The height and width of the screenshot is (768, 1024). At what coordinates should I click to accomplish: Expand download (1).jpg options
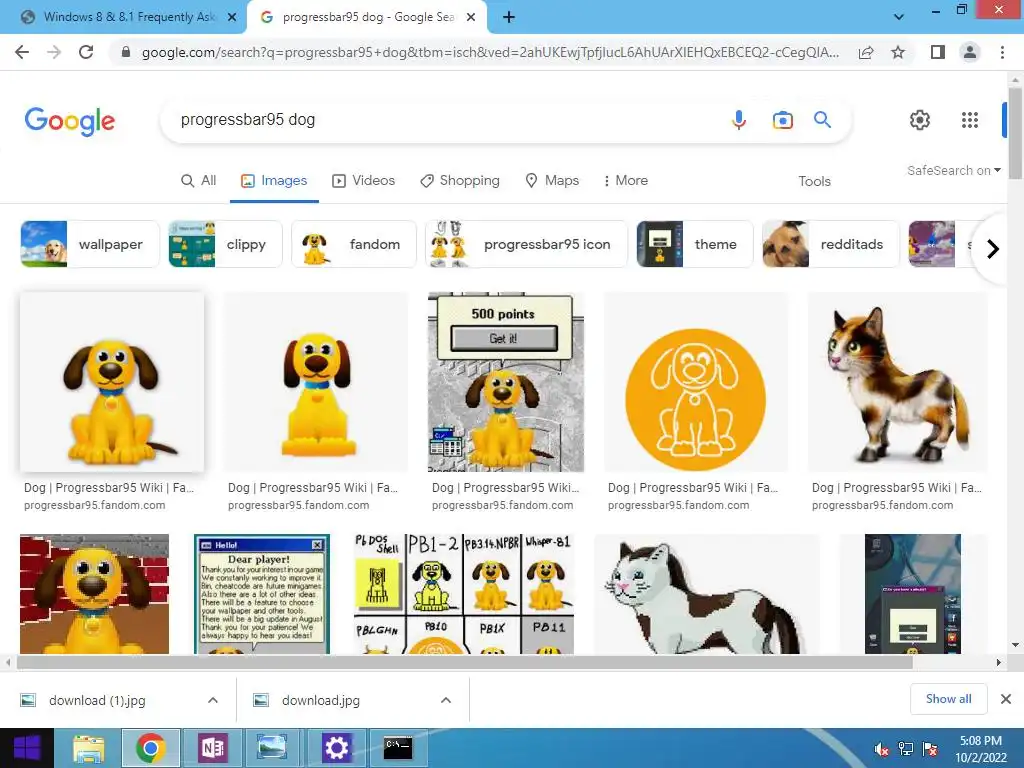click(x=213, y=700)
